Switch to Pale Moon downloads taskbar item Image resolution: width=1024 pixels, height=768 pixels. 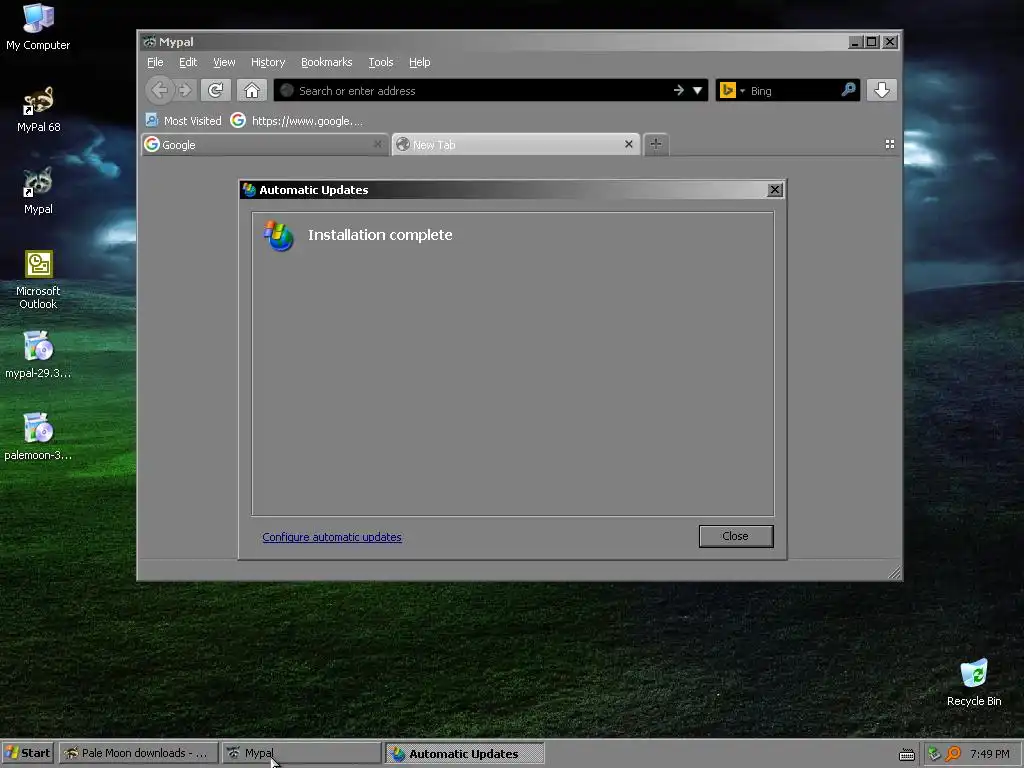point(138,753)
